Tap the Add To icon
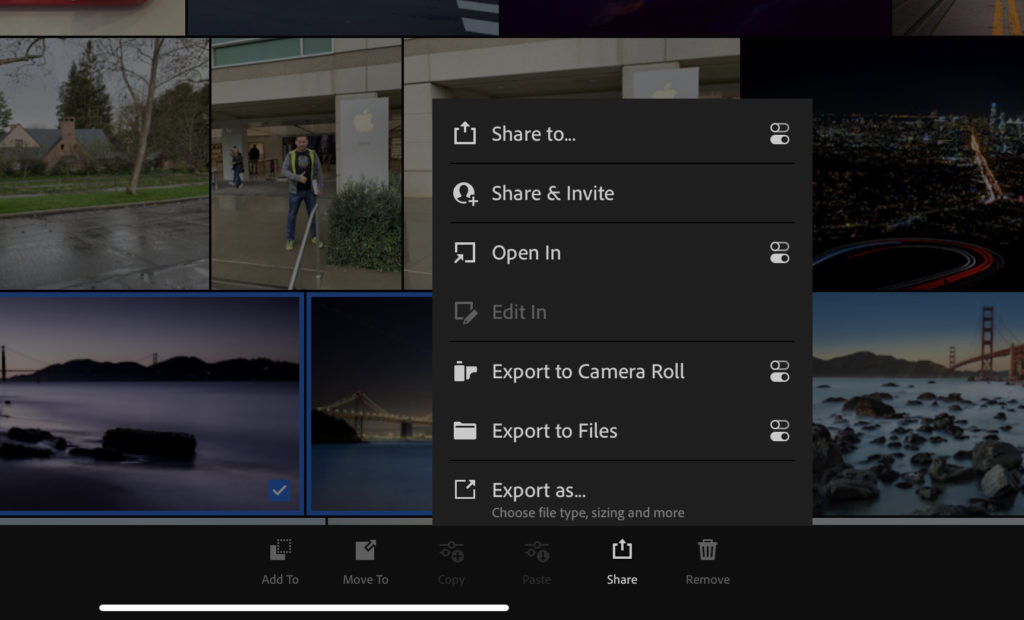 pos(280,551)
